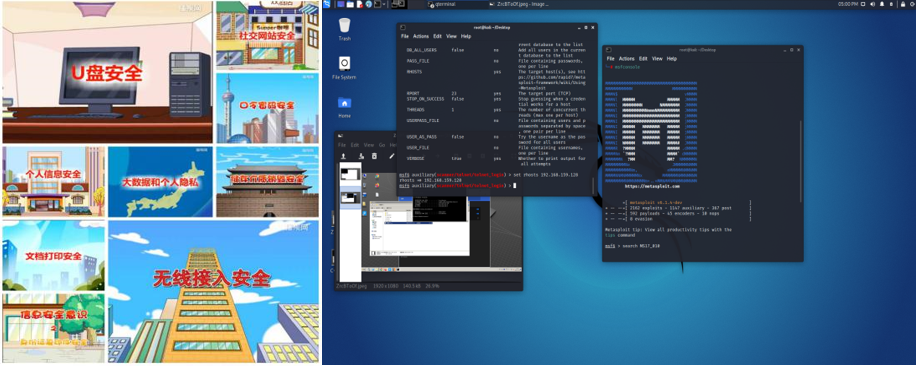The image size is (916, 366).
Task: Open File menu in msfconsole terminal
Action: pos(610,58)
